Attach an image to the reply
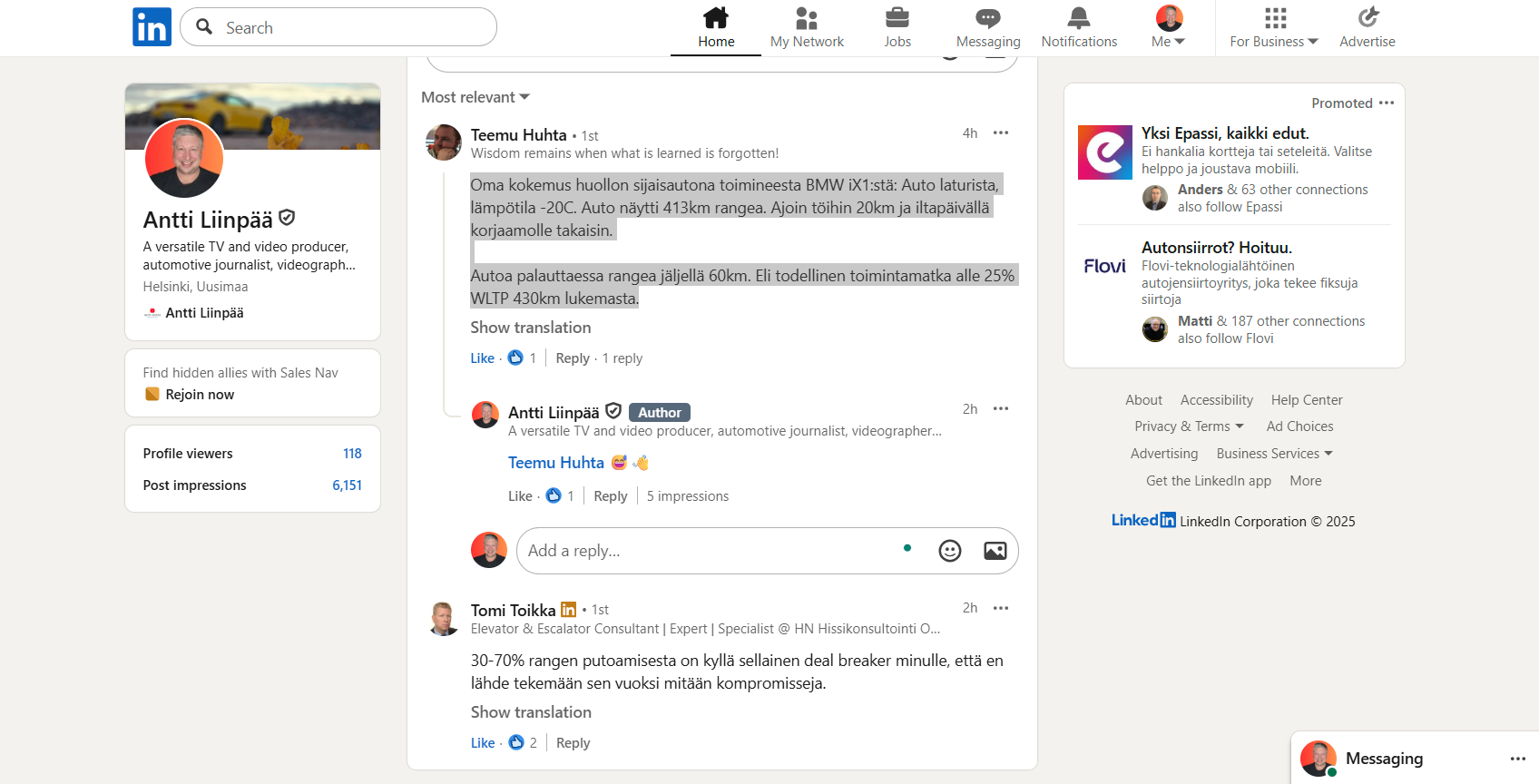The image size is (1539, 784). coord(995,551)
